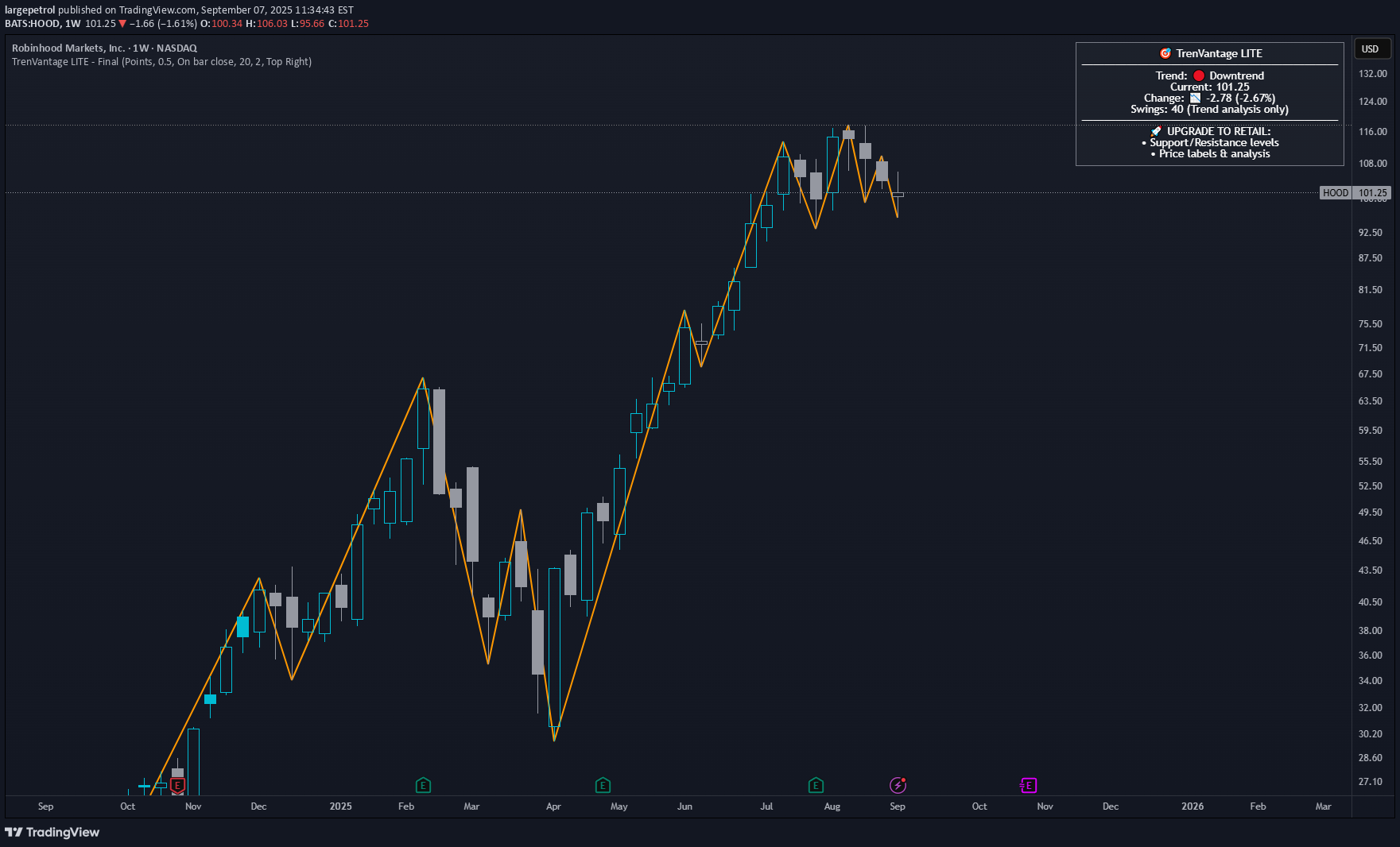Click the 'L:95.66' low value
This screenshot has height=847, width=1400.
(x=308, y=24)
